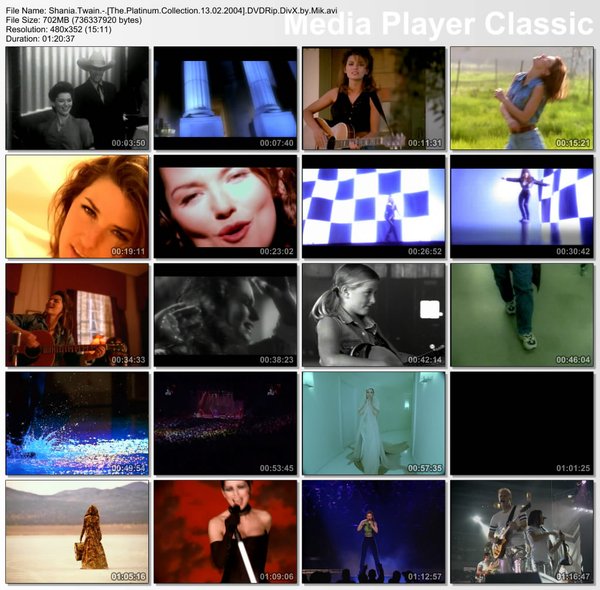600x590 pixels.
Task: Click the Resolution 480x352 line
Action: click(59, 29)
